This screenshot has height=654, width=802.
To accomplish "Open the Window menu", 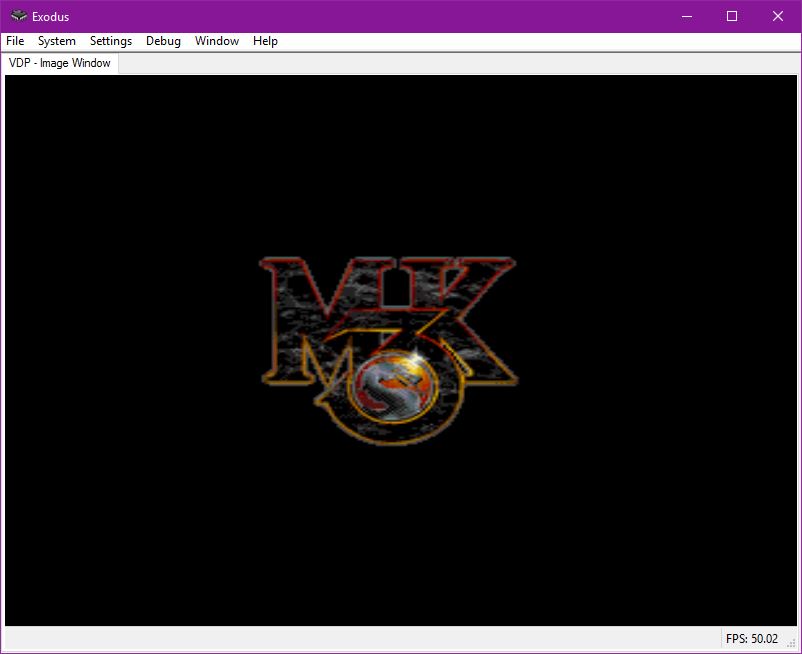I will (217, 41).
